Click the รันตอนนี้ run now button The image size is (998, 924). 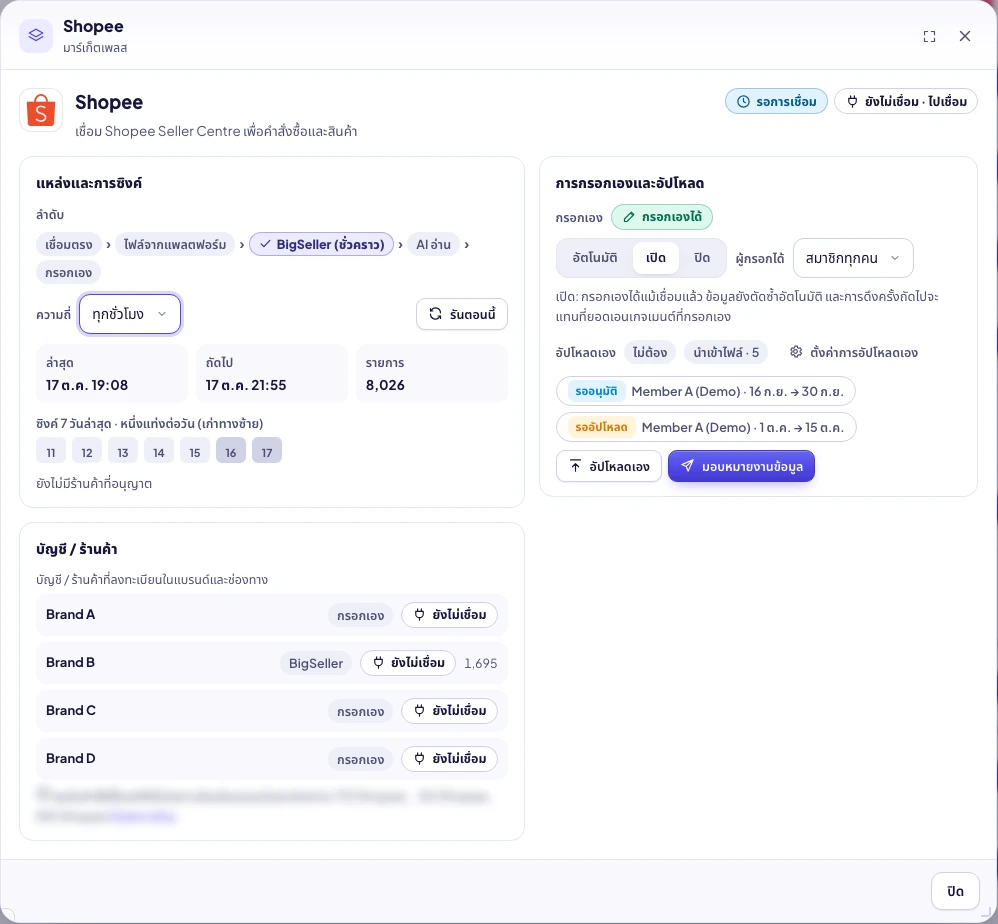click(462, 314)
